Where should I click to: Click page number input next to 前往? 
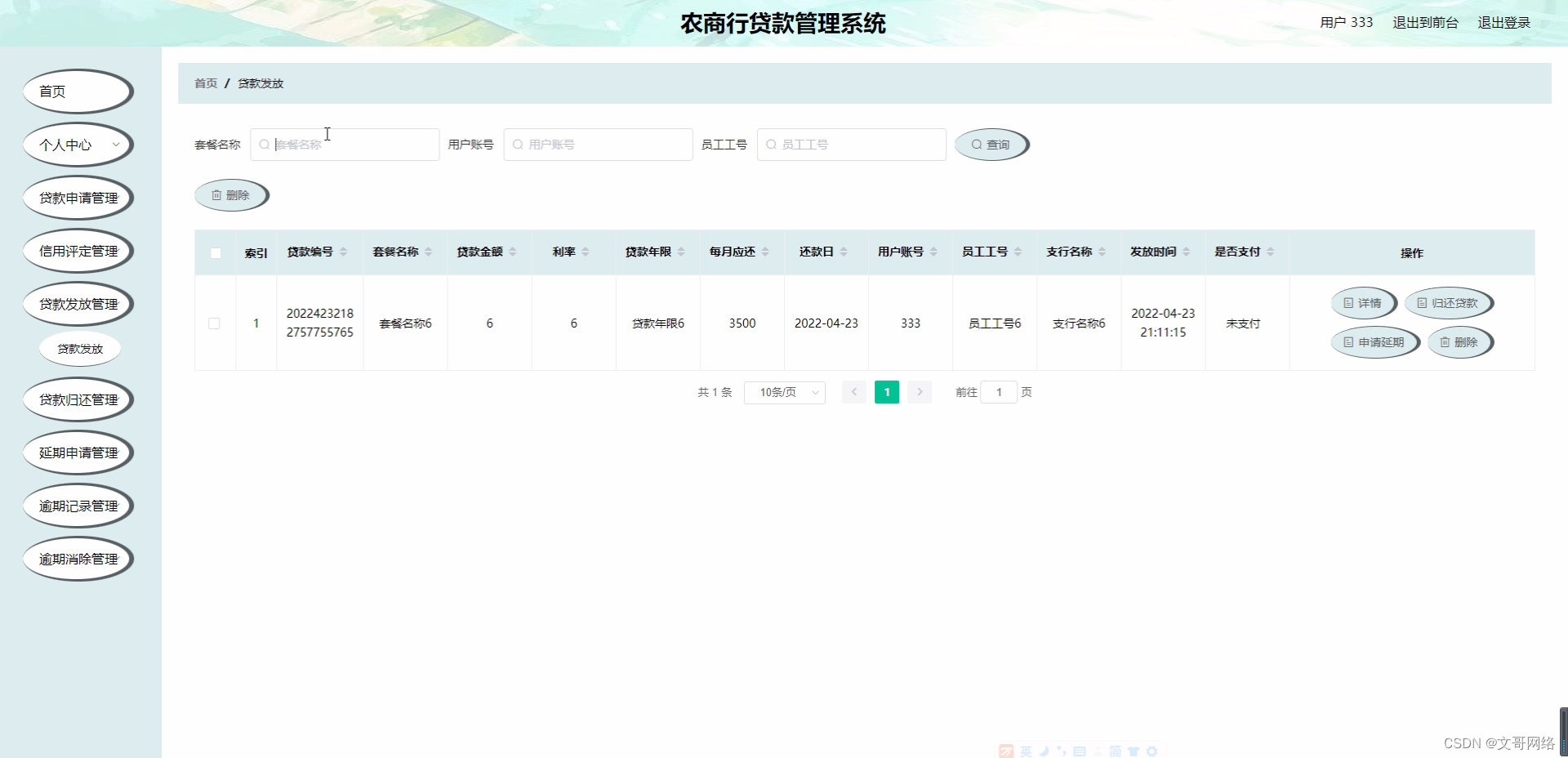999,392
